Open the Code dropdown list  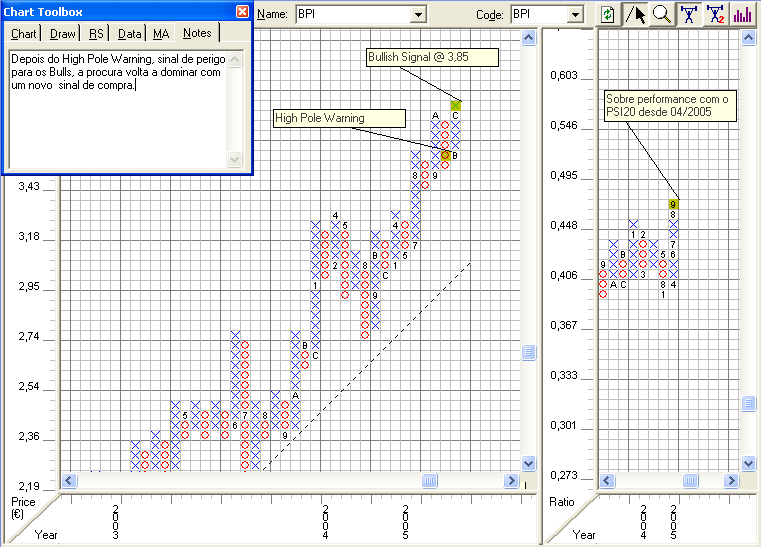[574, 15]
